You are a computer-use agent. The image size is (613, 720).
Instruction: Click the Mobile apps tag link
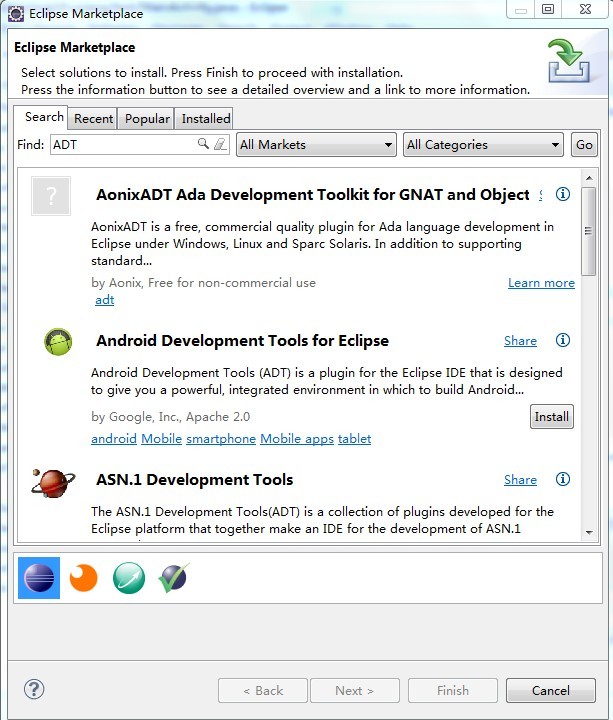click(x=297, y=439)
